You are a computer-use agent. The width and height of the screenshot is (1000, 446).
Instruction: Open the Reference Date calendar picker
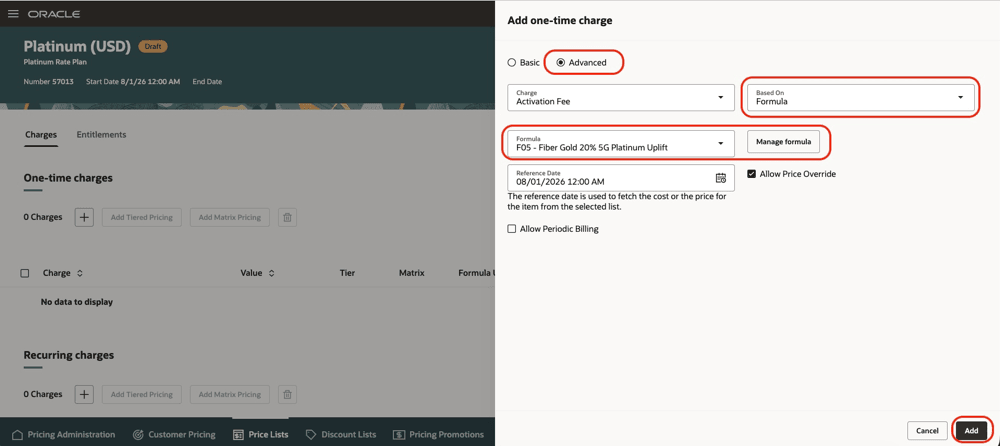721,178
